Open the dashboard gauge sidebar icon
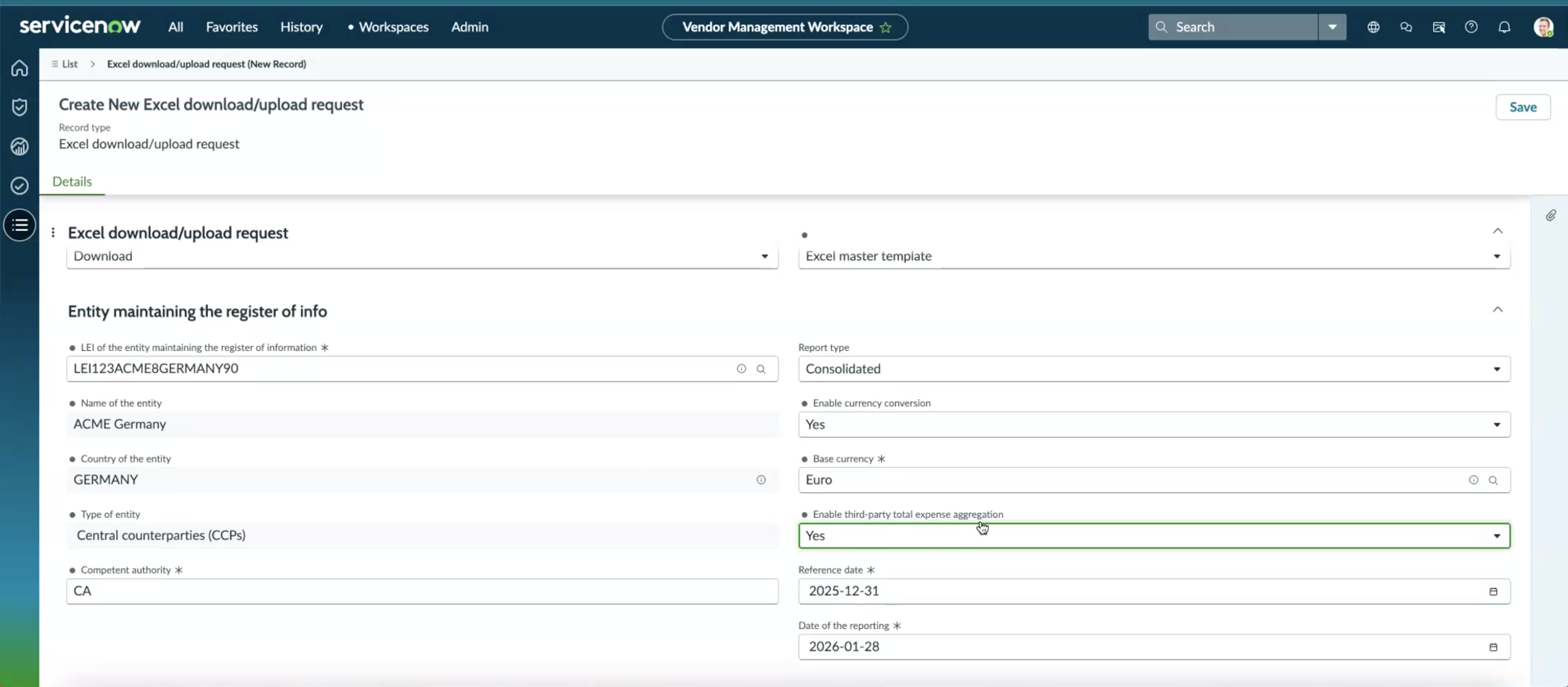Screen dimensions: 1568x687 [20, 146]
